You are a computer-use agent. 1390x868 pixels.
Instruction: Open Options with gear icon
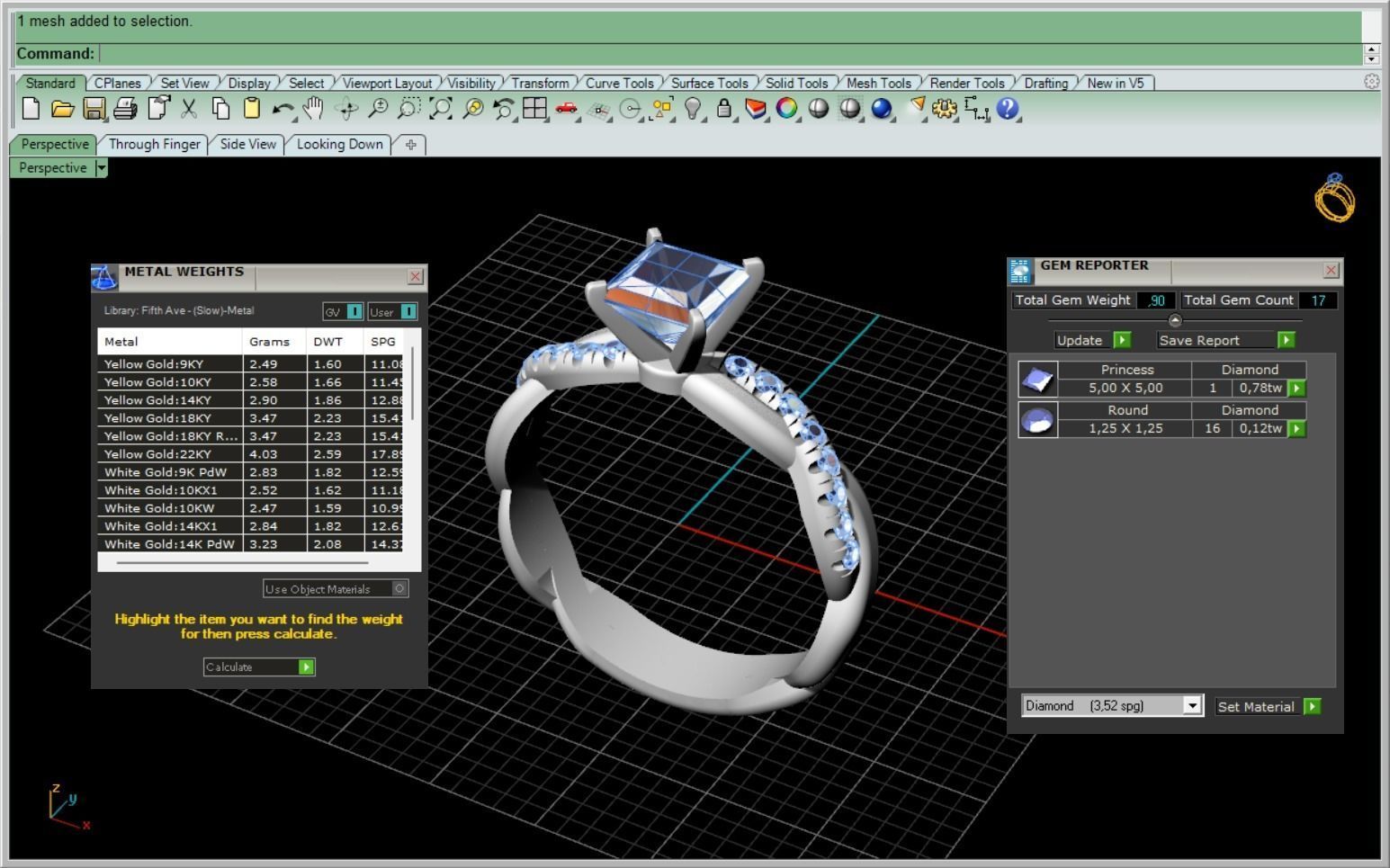944,109
